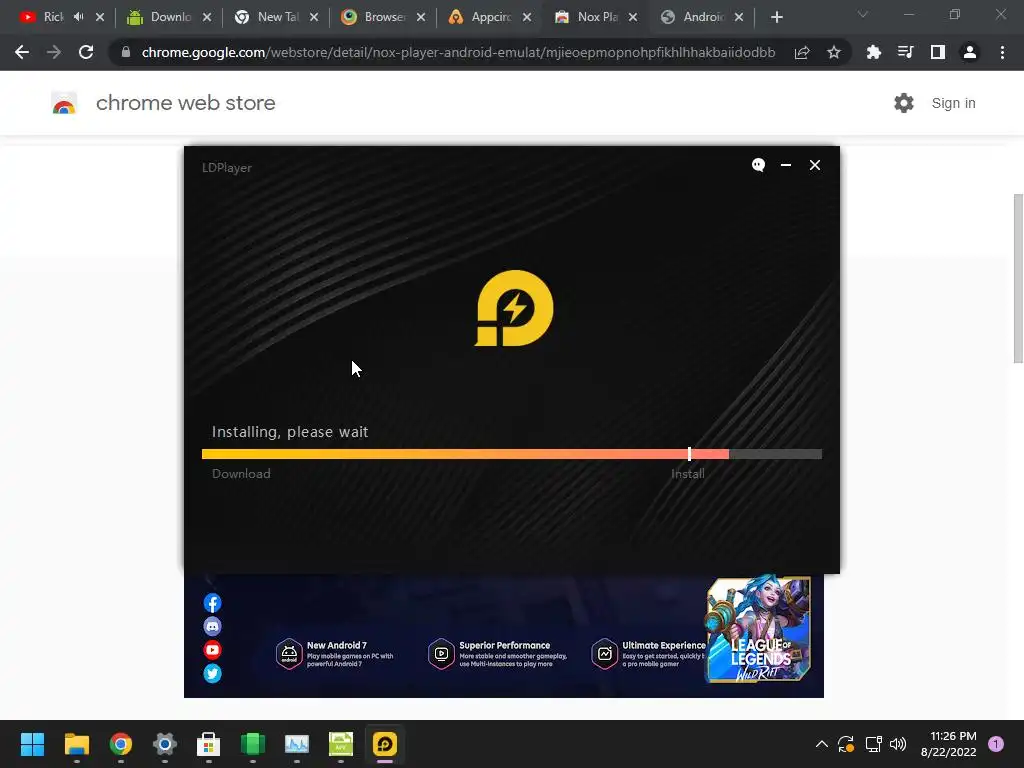The height and width of the screenshot is (768, 1024).
Task: Click the Install stage marker on progress bar
Action: click(689, 454)
